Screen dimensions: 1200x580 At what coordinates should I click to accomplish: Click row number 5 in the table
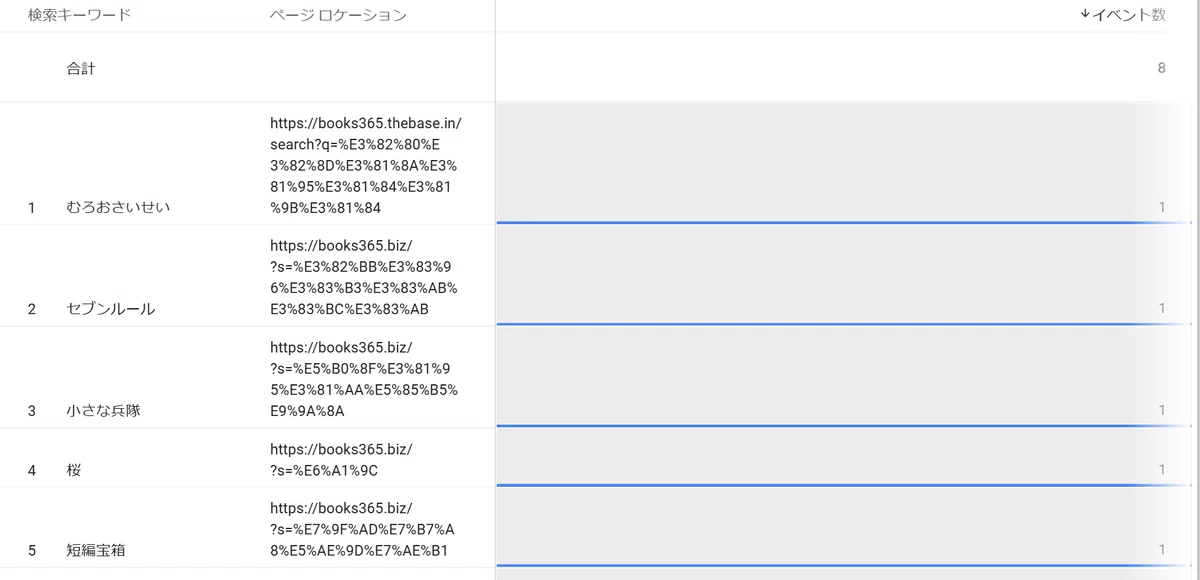[31, 550]
